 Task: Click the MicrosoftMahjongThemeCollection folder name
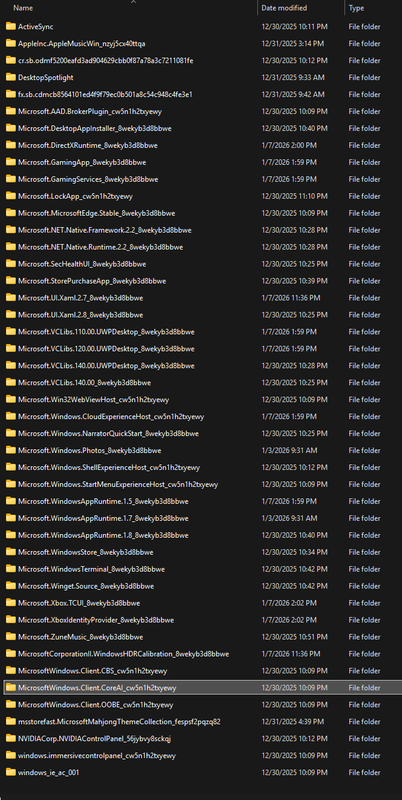click(119, 721)
